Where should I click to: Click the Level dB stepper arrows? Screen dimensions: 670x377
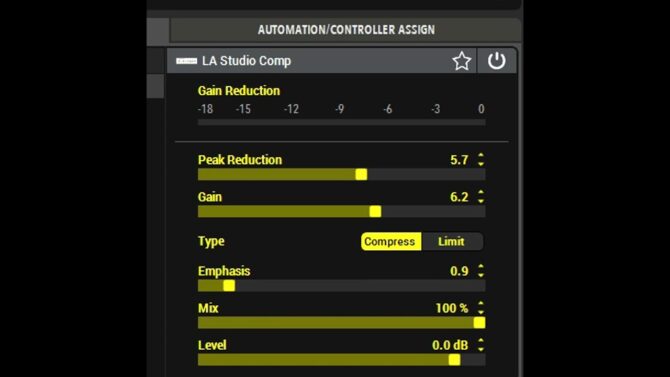pos(481,345)
